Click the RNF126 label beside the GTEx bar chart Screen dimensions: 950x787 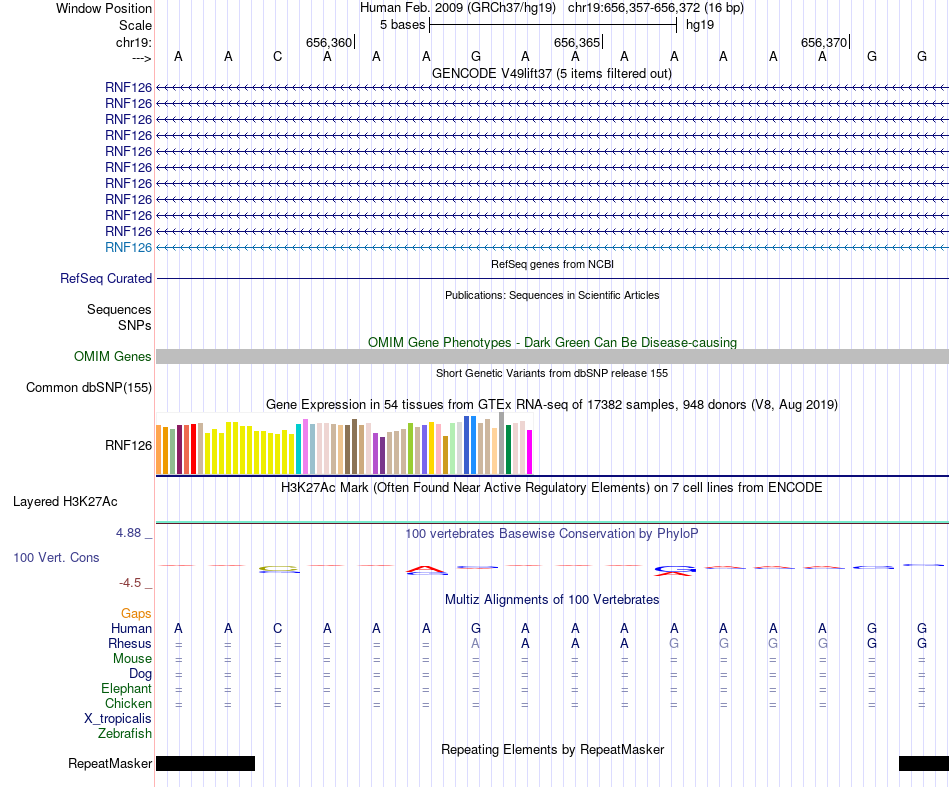tap(128, 445)
